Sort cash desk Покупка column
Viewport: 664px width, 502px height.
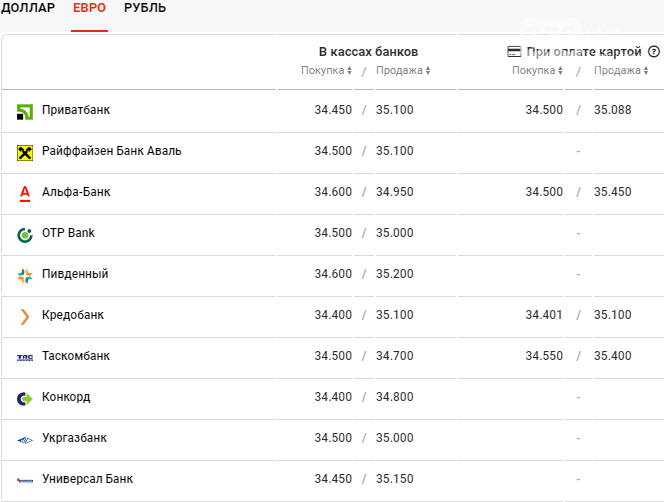(326, 70)
